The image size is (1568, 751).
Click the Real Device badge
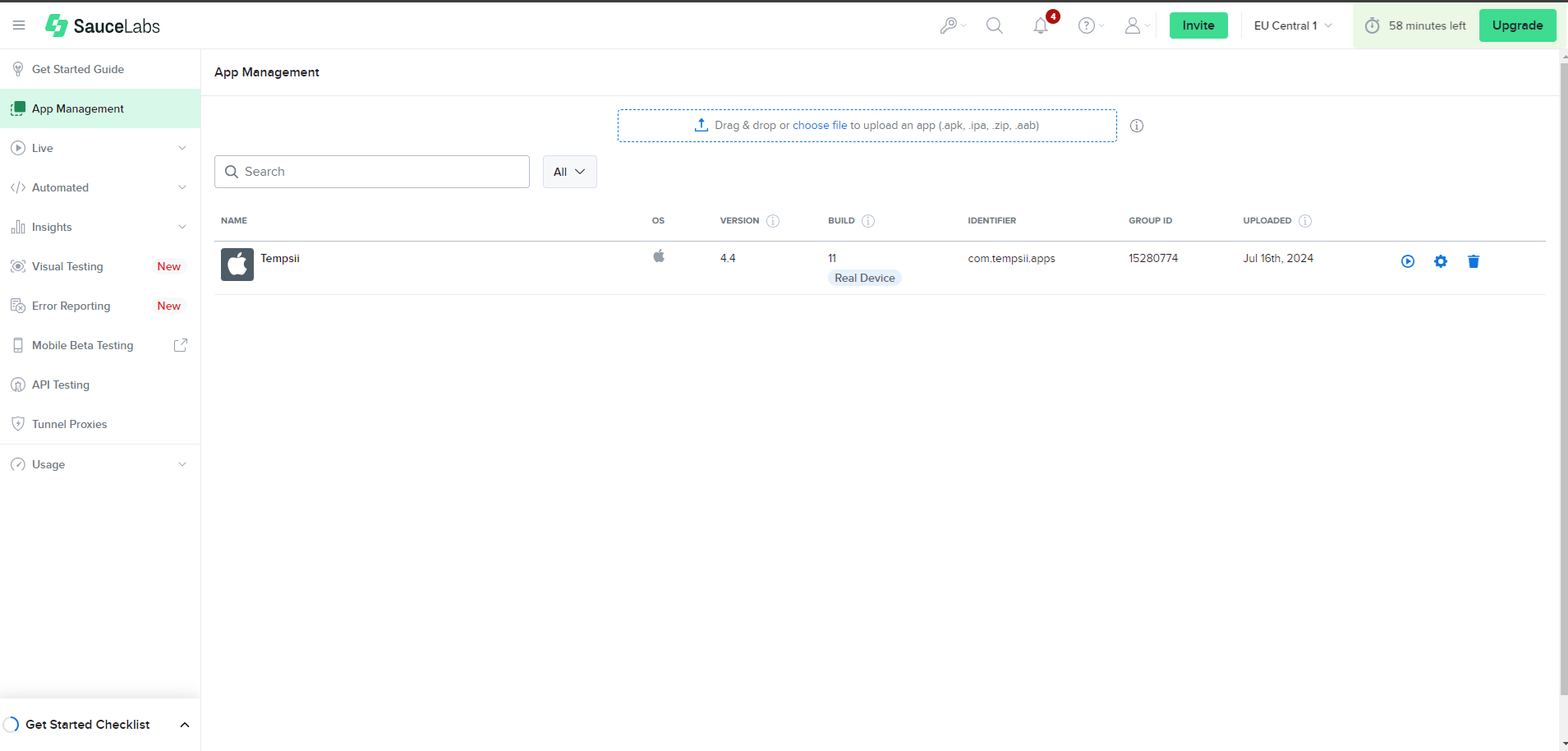click(865, 278)
